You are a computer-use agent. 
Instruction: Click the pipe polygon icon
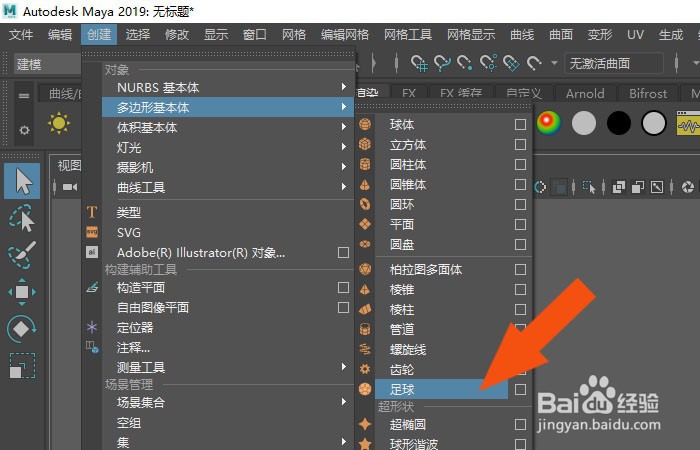point(365,329)
